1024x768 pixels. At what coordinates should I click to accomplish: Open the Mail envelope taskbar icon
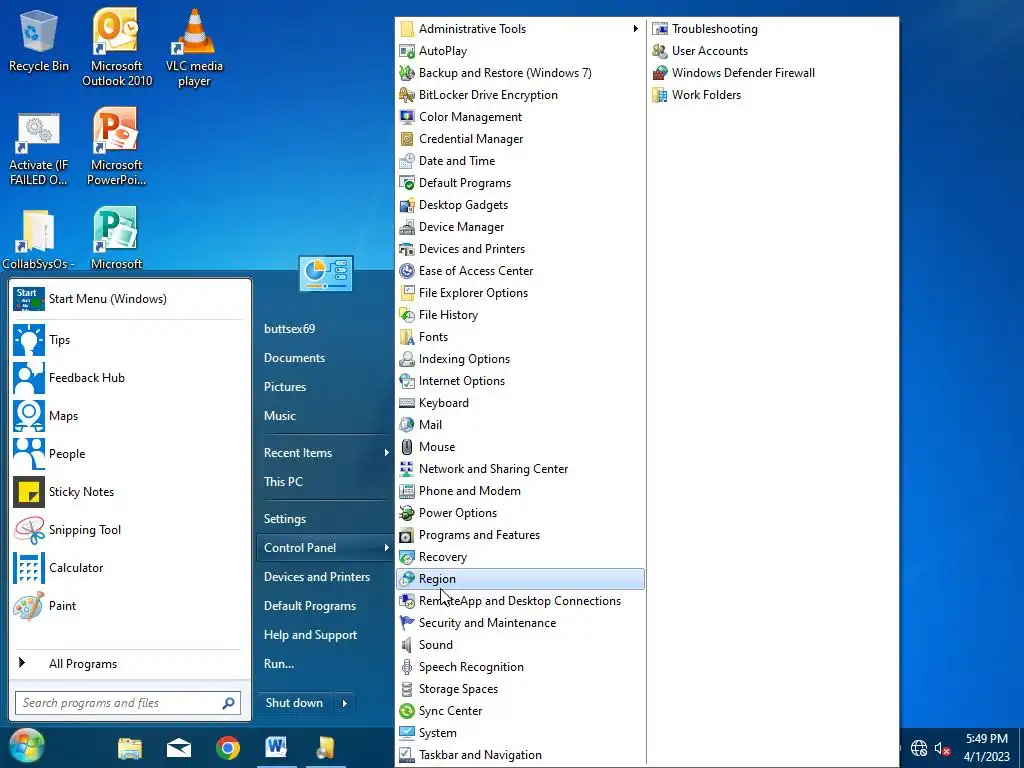(178, 748)
